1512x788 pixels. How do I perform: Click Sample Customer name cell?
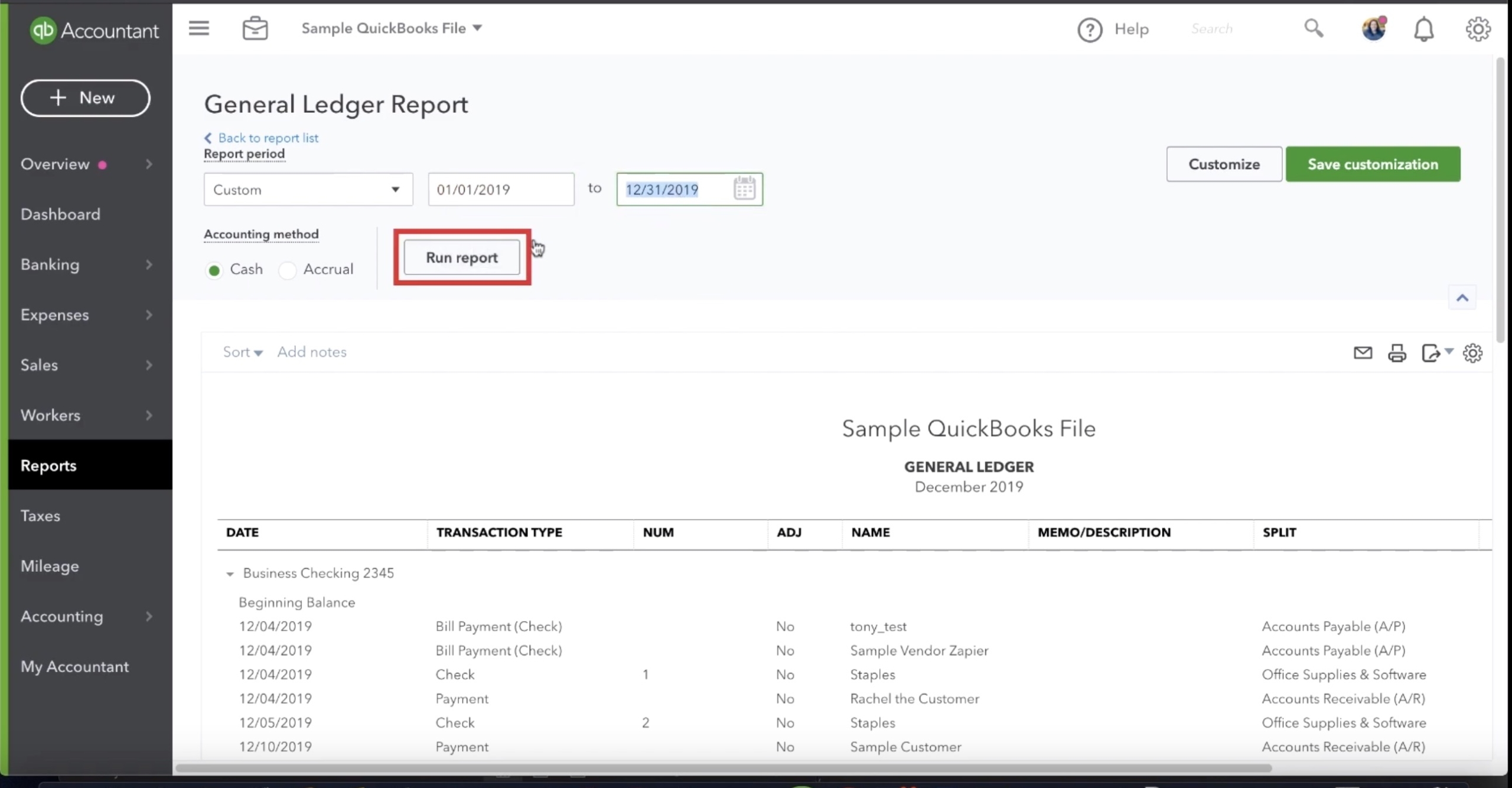click(x=905, y=747)
